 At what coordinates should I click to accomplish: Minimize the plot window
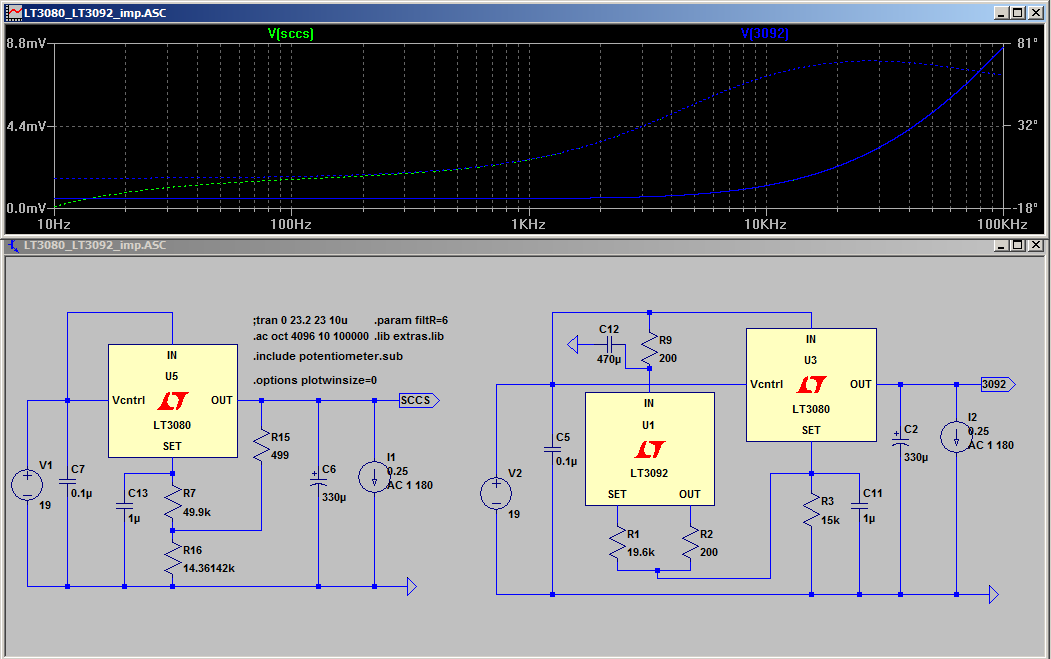click(1001, 13)
